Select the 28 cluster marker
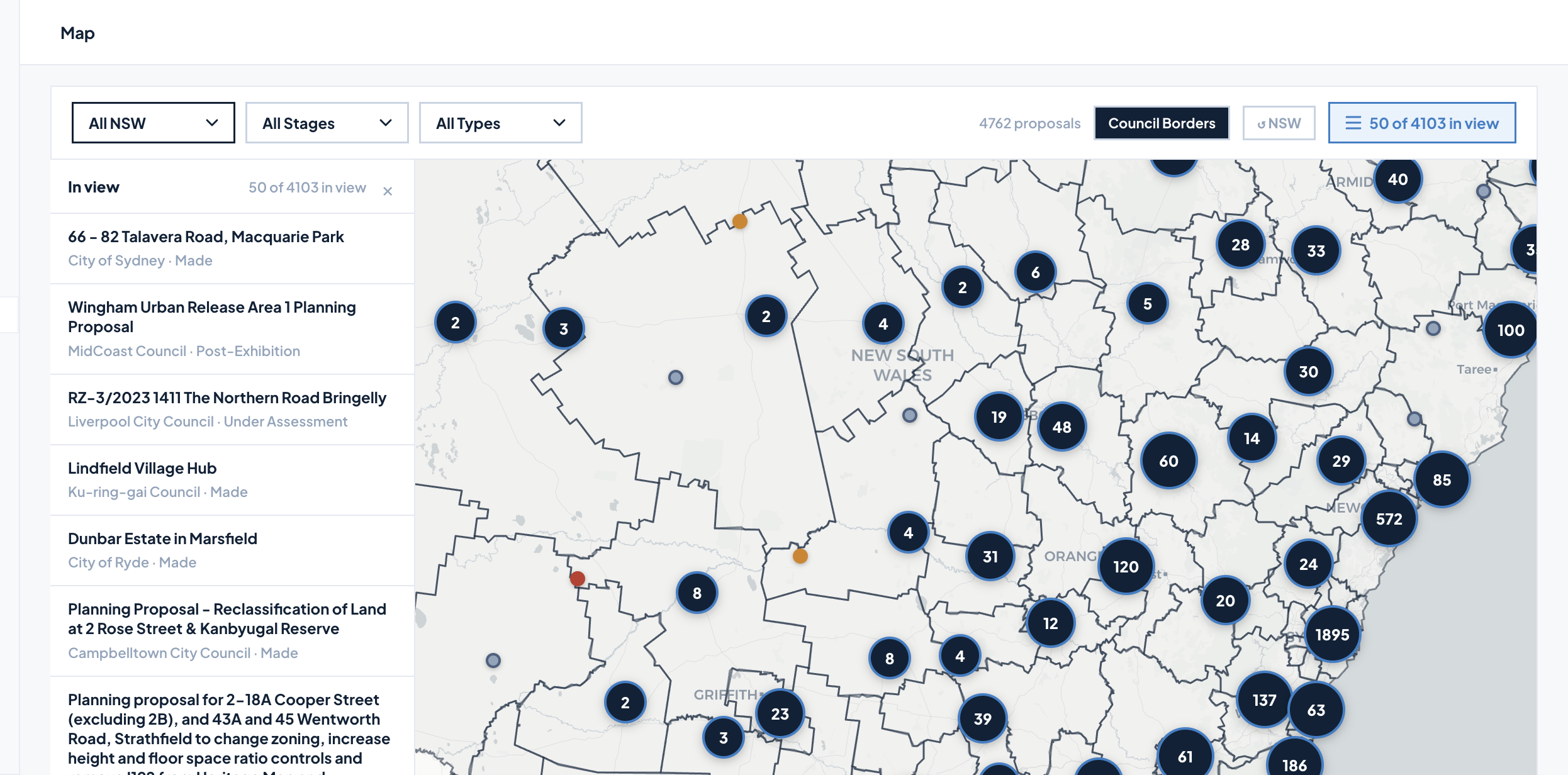The image size is (1568, 775). tap(1240, 244)
